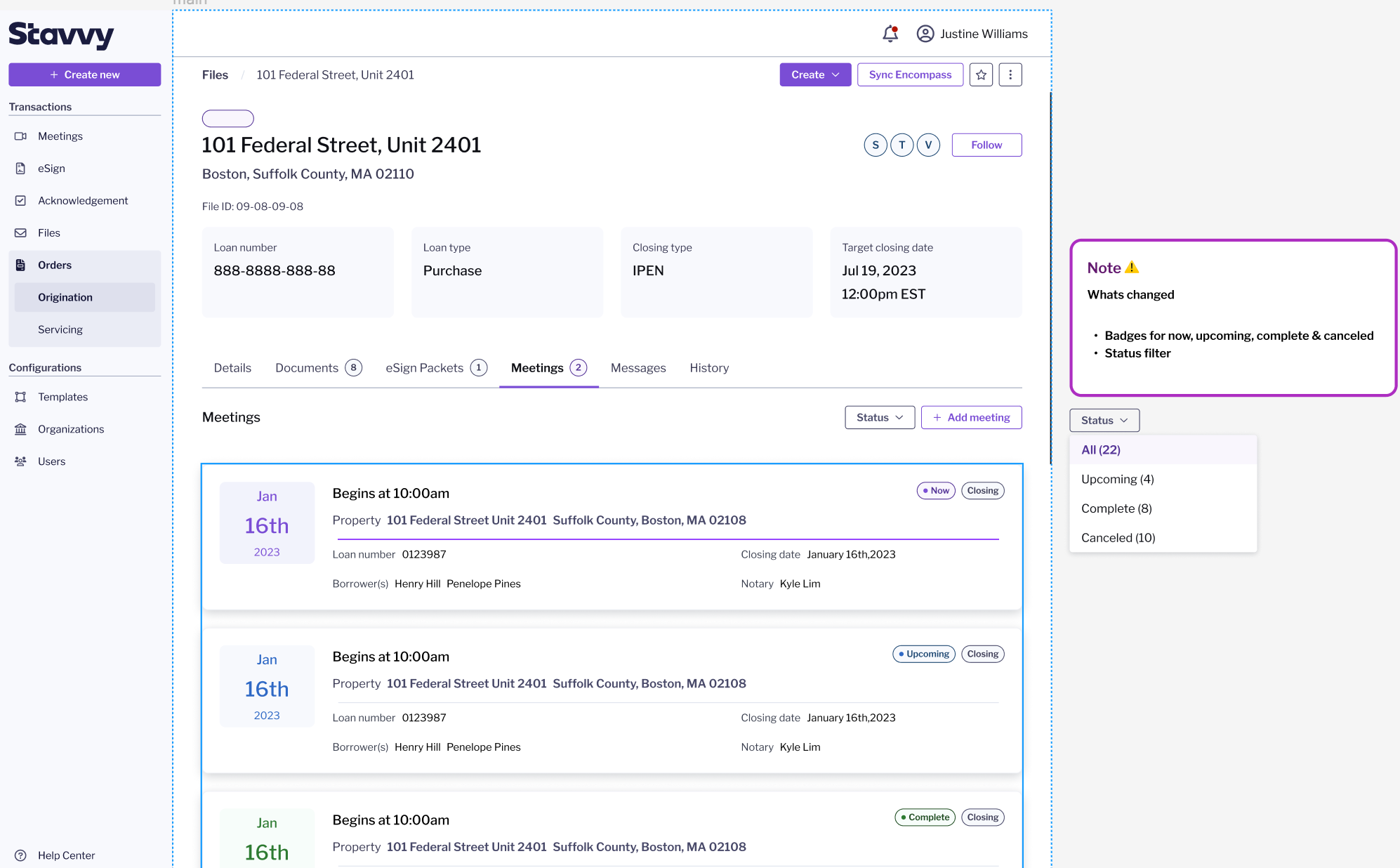This screenshot has height=868, width=1400.
Task: Click the Complete status badge
Action: [925, 817]
